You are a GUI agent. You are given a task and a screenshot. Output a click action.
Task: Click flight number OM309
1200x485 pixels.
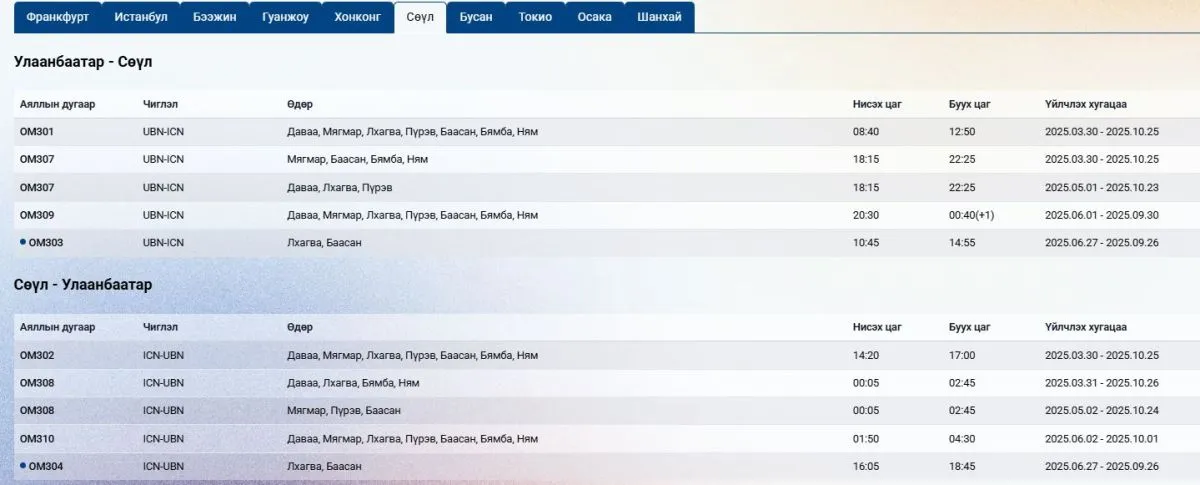click(x=37, y=215)
